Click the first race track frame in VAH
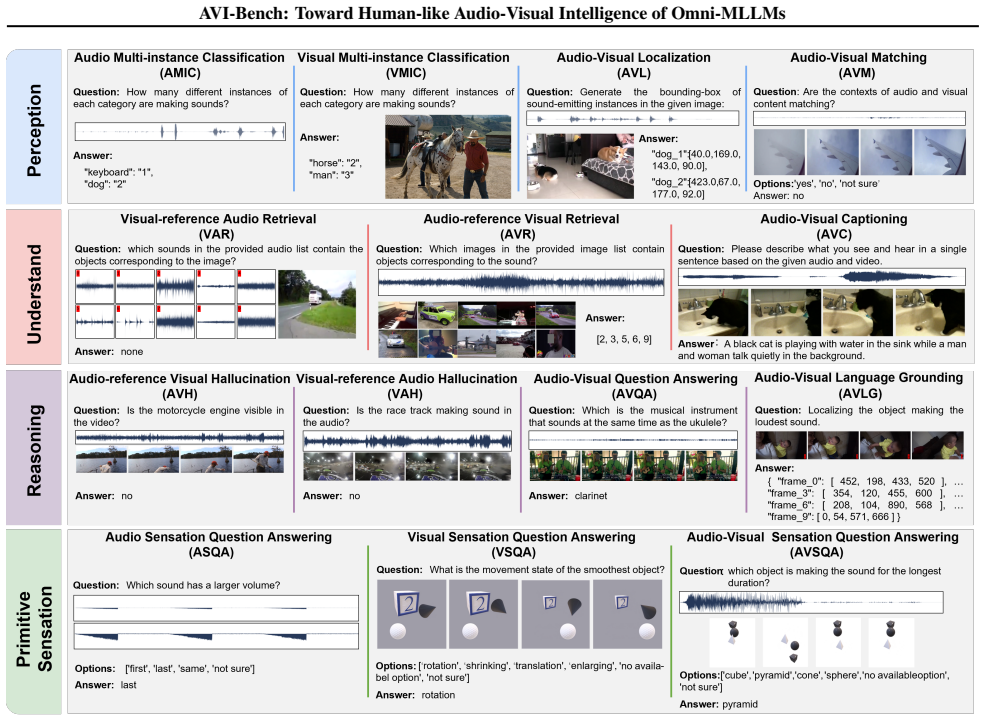Image resolution: width=985 pixels, height=721 pixels. (x=329, y=467)
